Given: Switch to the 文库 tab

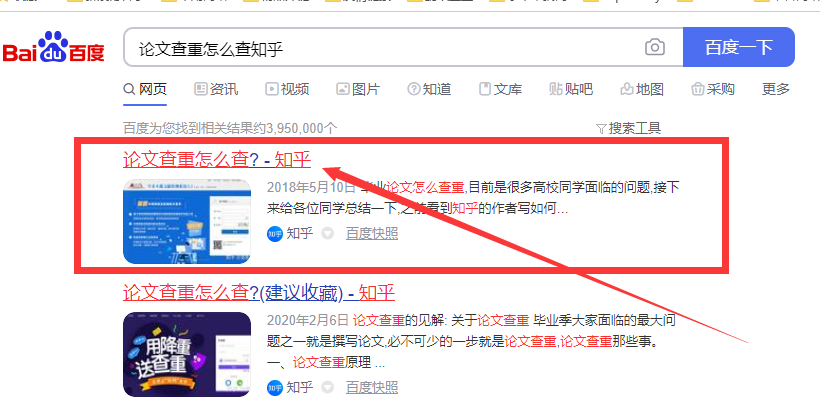Looking at the screenshot, I should pos(500,89).
